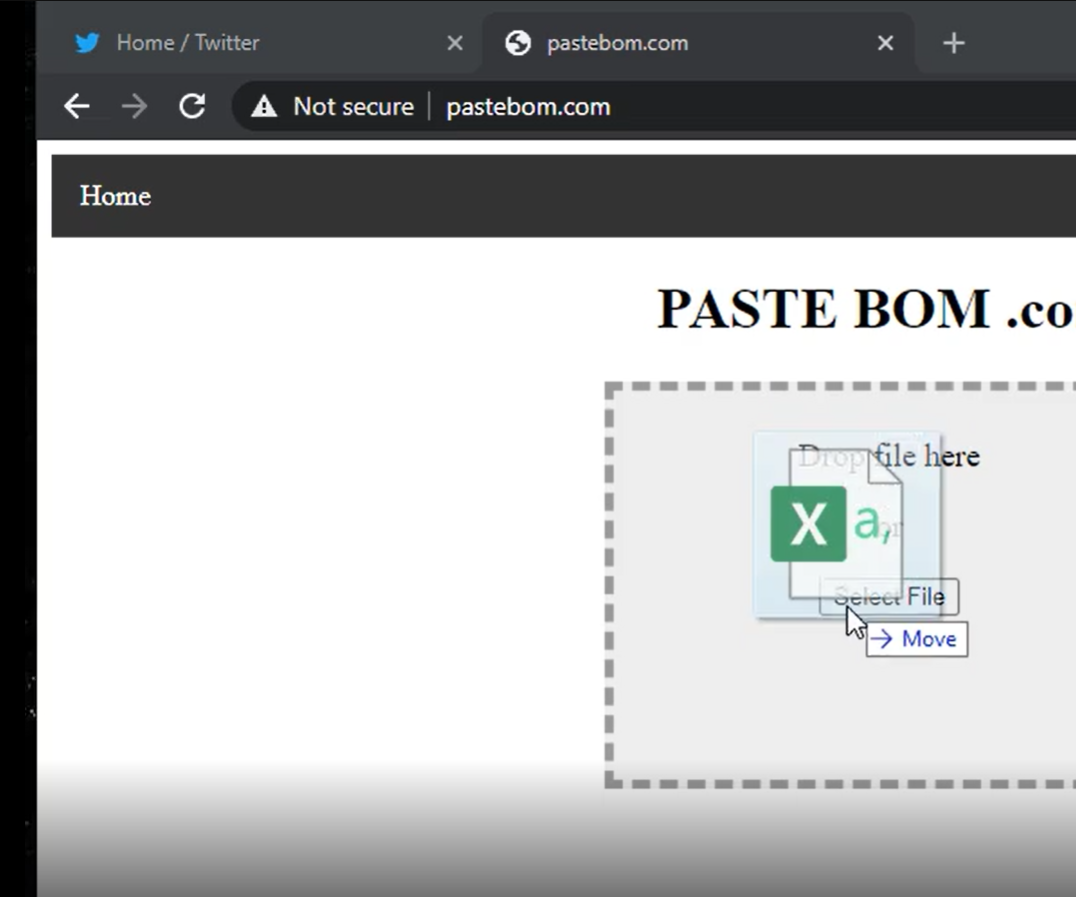Click the back navigation arrow
The height and width of the screenshot is (897, 1076).
tap(77, 106)
